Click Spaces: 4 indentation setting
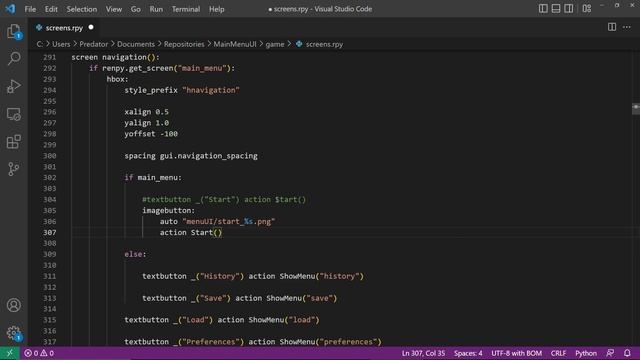 [468, 353]
